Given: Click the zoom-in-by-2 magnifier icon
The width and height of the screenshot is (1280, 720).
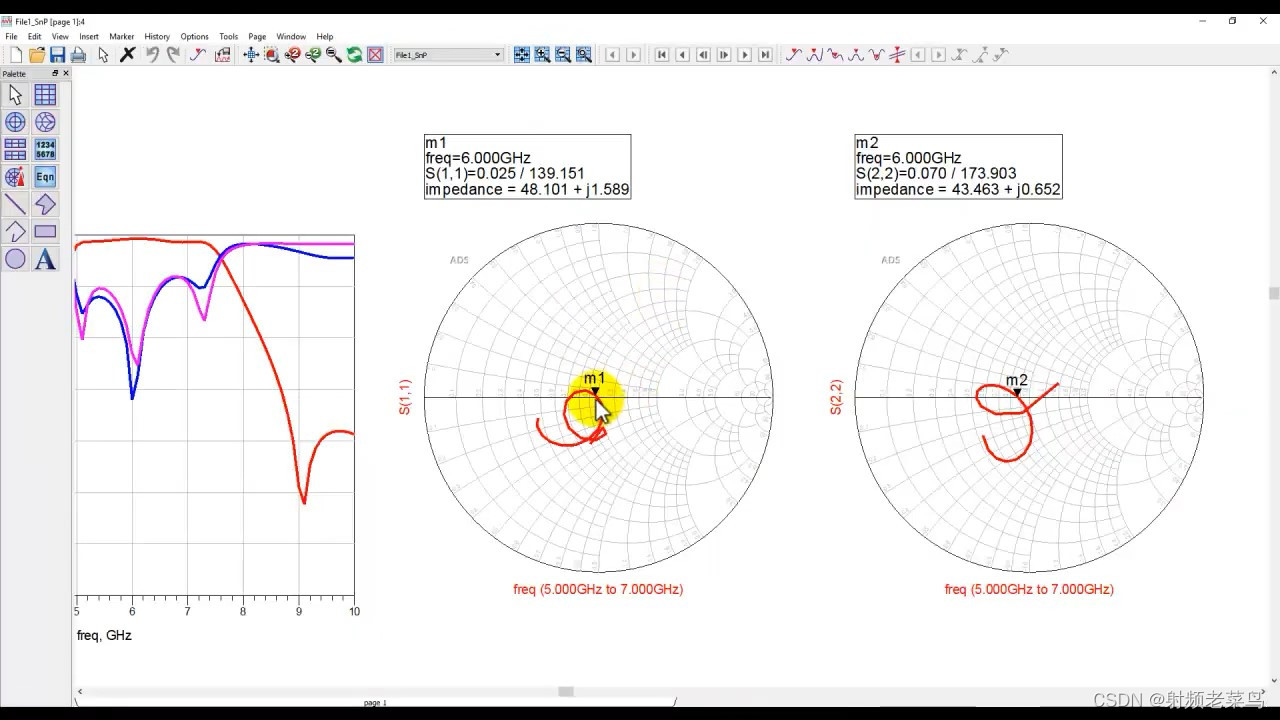Looking at the screenshot, I should tap(292, 55).
